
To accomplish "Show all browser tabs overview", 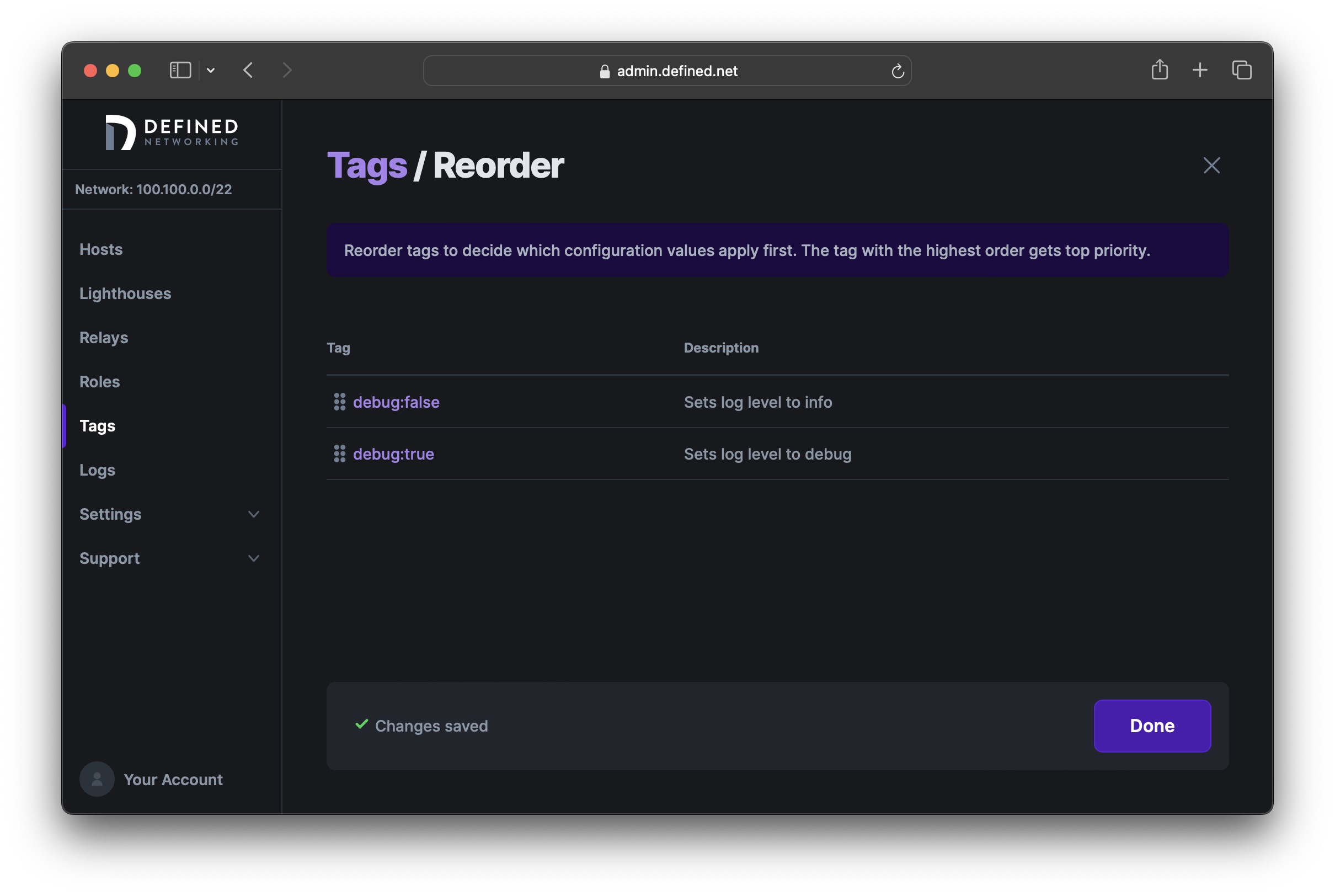I will [x=1241, y=70].
